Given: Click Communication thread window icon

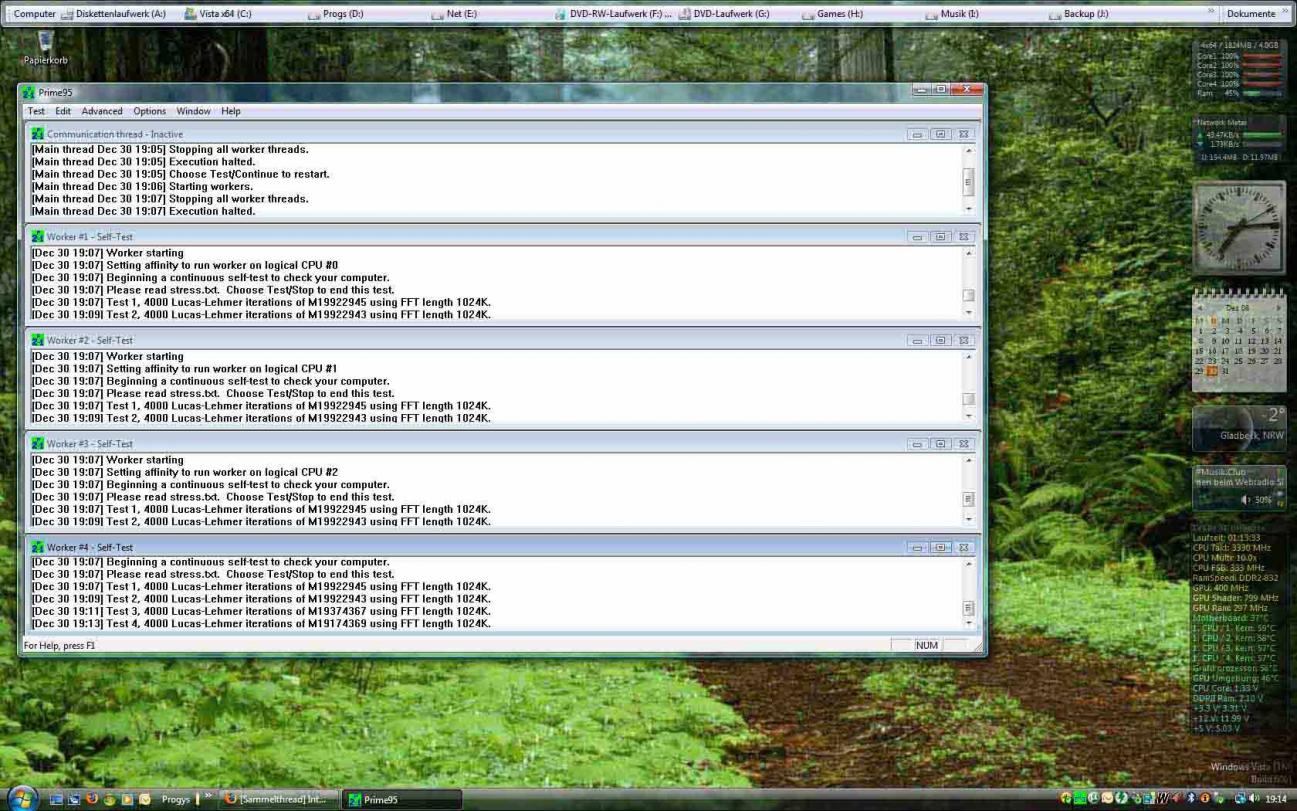Looking at the screenshot, I should click(38, 134).
